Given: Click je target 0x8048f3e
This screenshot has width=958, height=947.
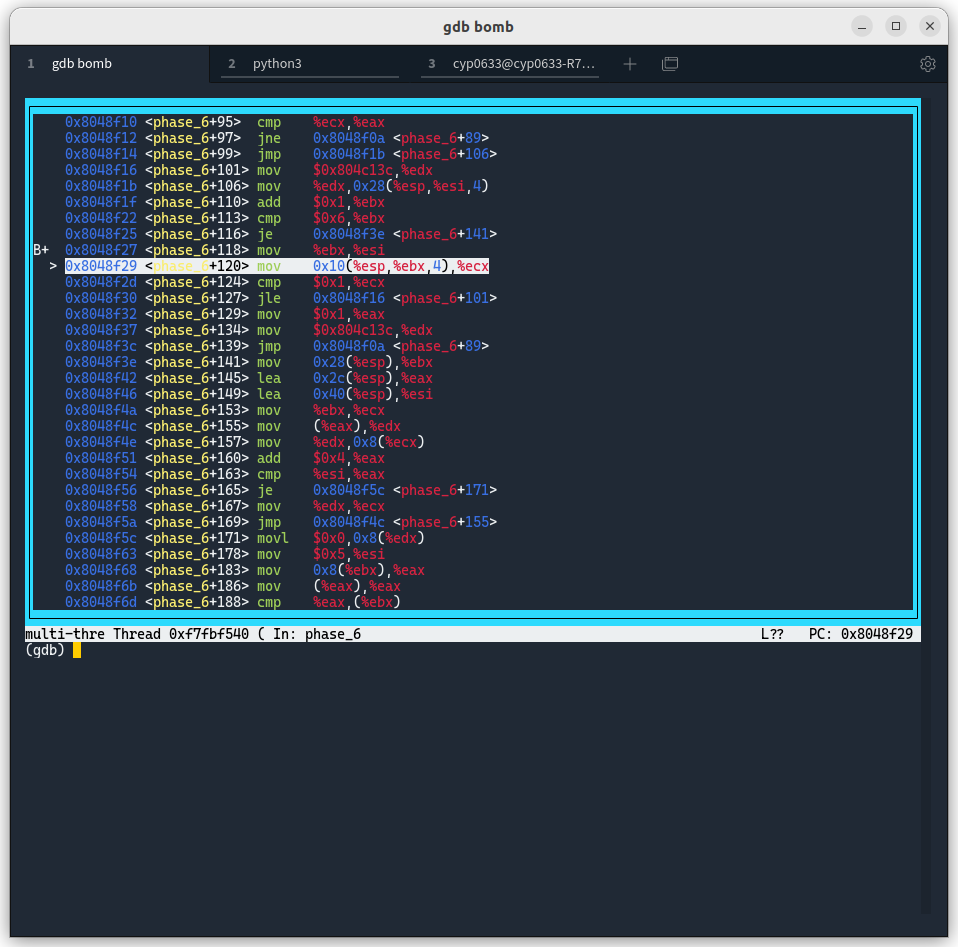Looking at the screenshot, I should pos(349,234).
